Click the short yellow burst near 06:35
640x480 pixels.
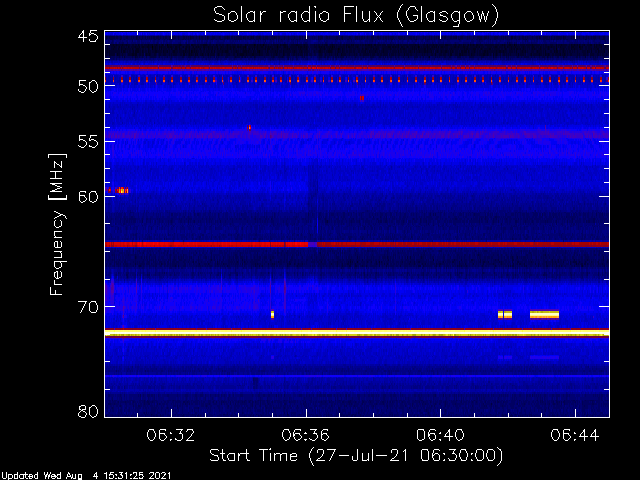272,315
